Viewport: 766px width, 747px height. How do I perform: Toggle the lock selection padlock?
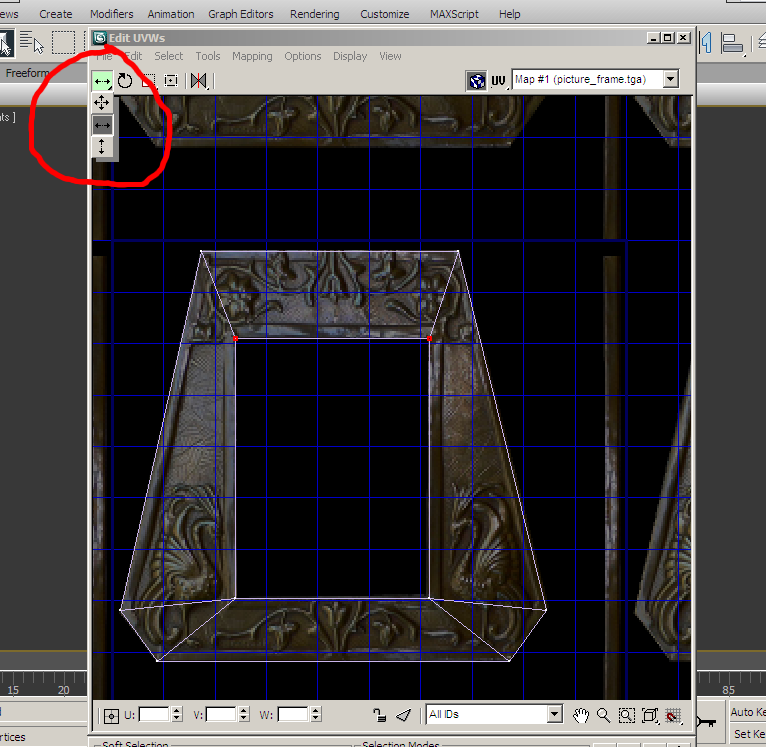click(380, 715)
